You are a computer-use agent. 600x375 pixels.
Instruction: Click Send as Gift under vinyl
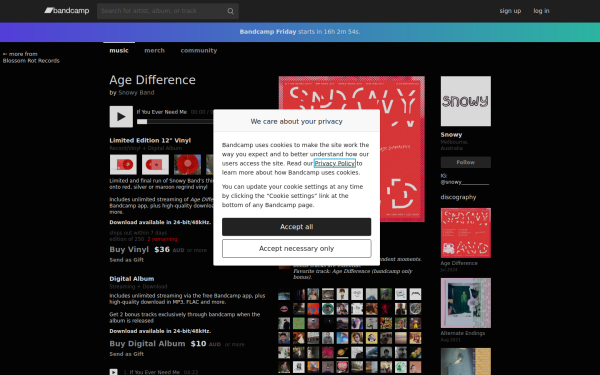click(x=127, y=260)
